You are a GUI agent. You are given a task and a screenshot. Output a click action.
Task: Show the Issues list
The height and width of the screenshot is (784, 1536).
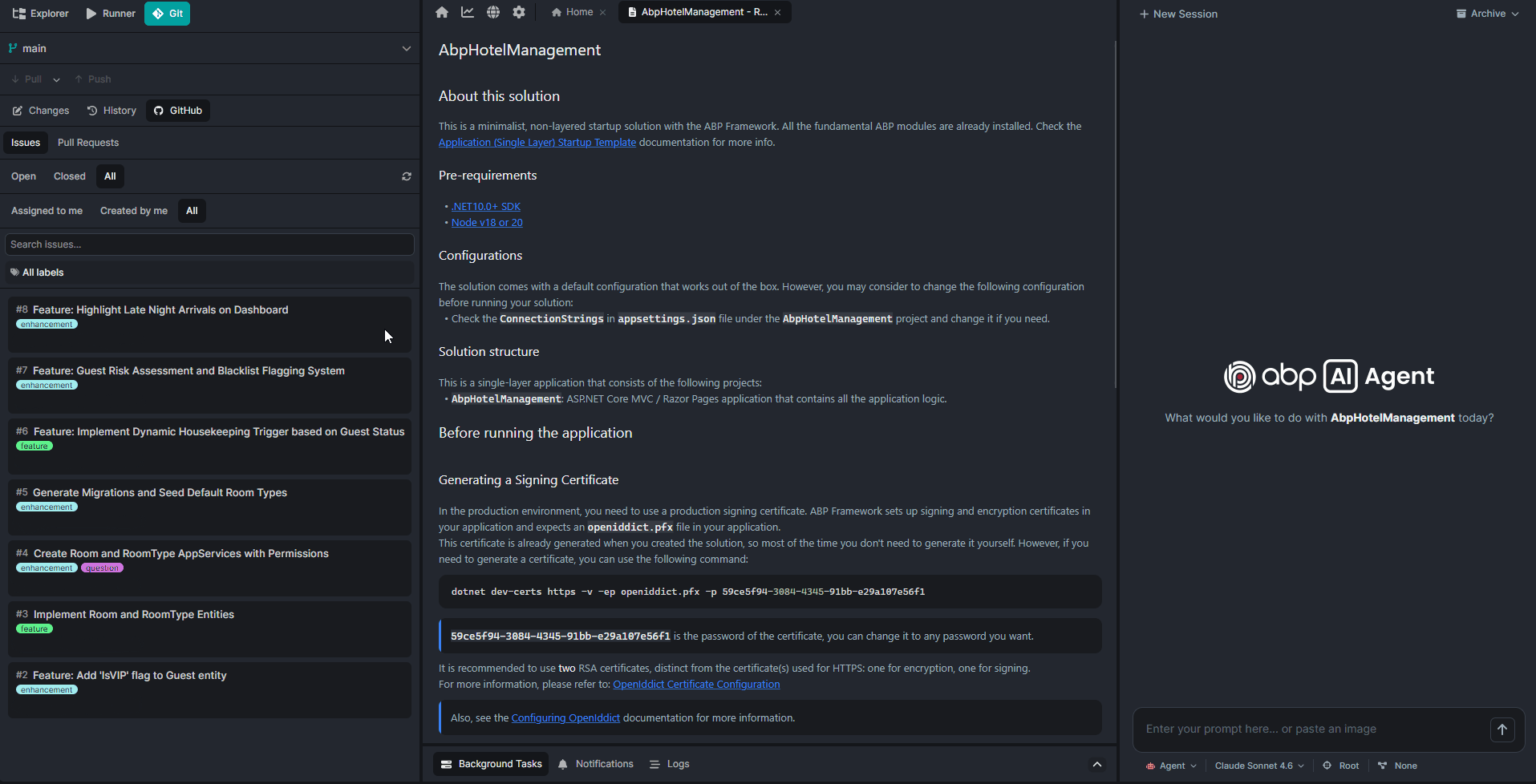click(26, 143)
